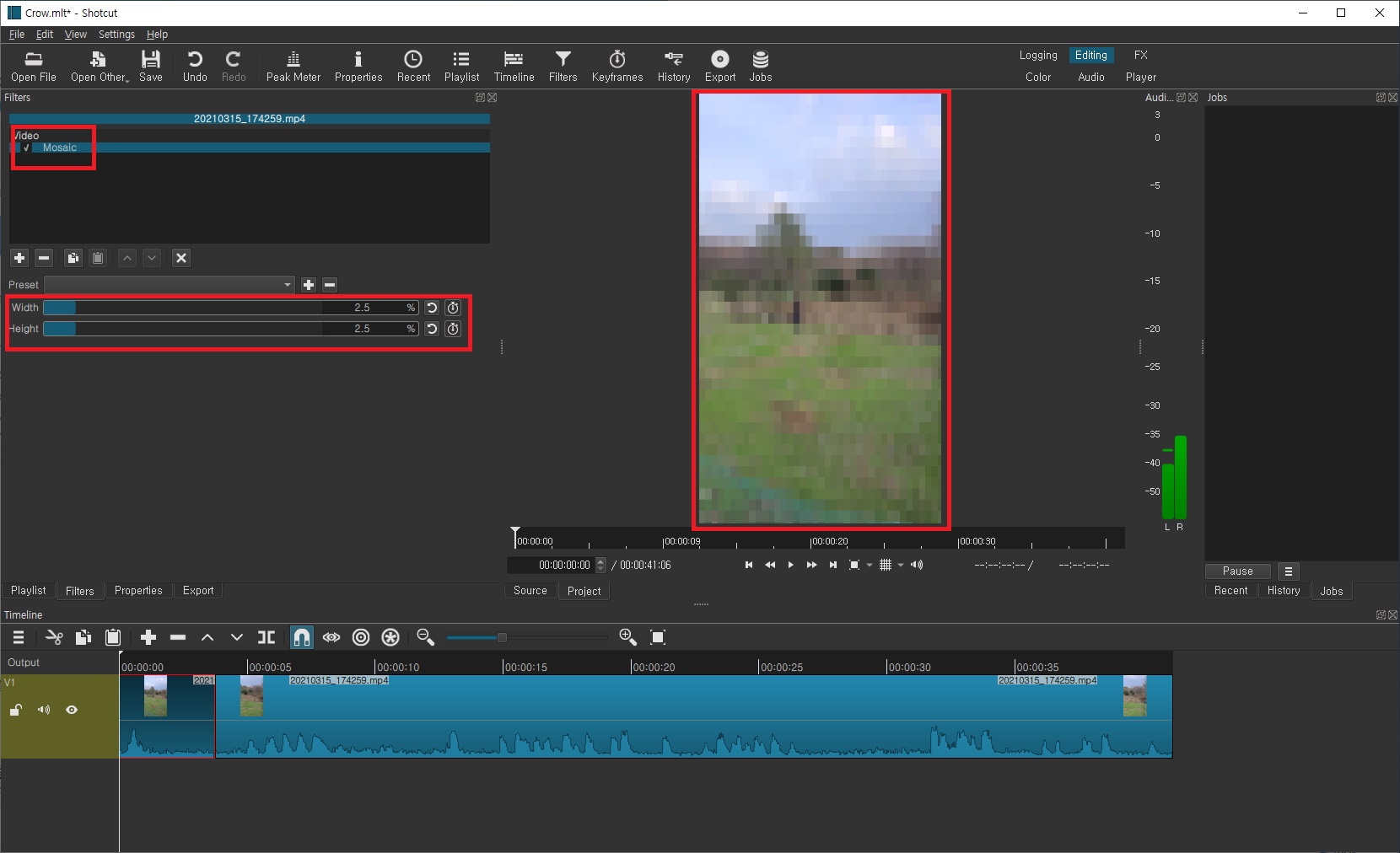The width and height of the screenshot is (1400, 853).
Task: Switch to the Project player tab
Action: [x=584, y=591]
